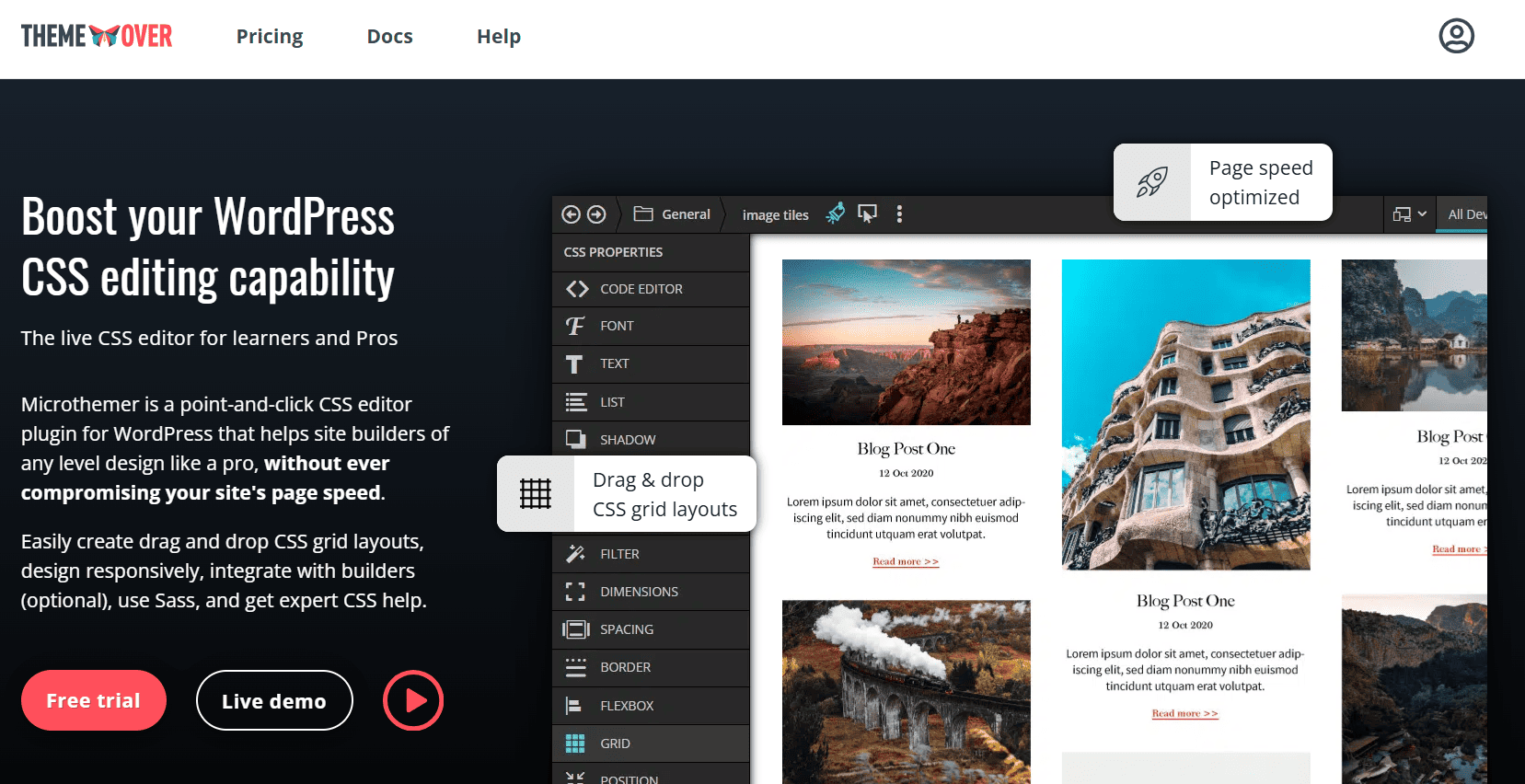Open the Help menu item
The width and height of the screenshot is (1525, 784).
tap(499, 37)
